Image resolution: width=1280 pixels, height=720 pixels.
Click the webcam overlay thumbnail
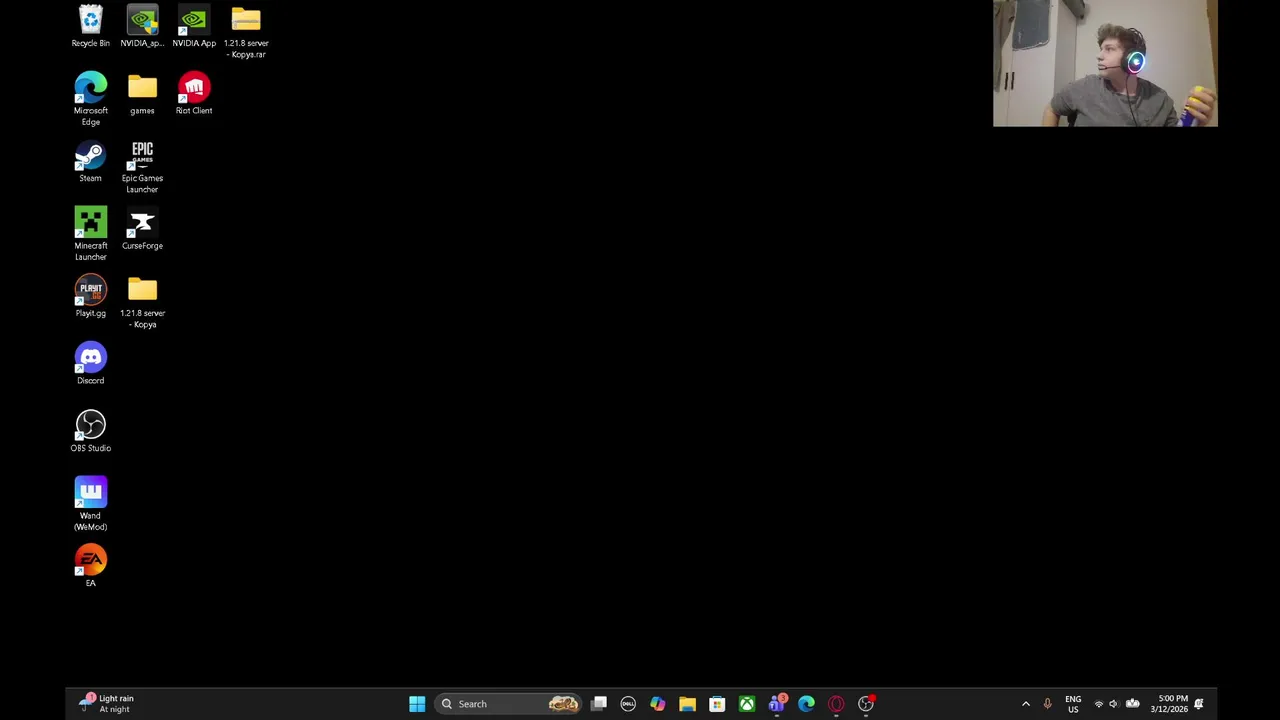1105,63
